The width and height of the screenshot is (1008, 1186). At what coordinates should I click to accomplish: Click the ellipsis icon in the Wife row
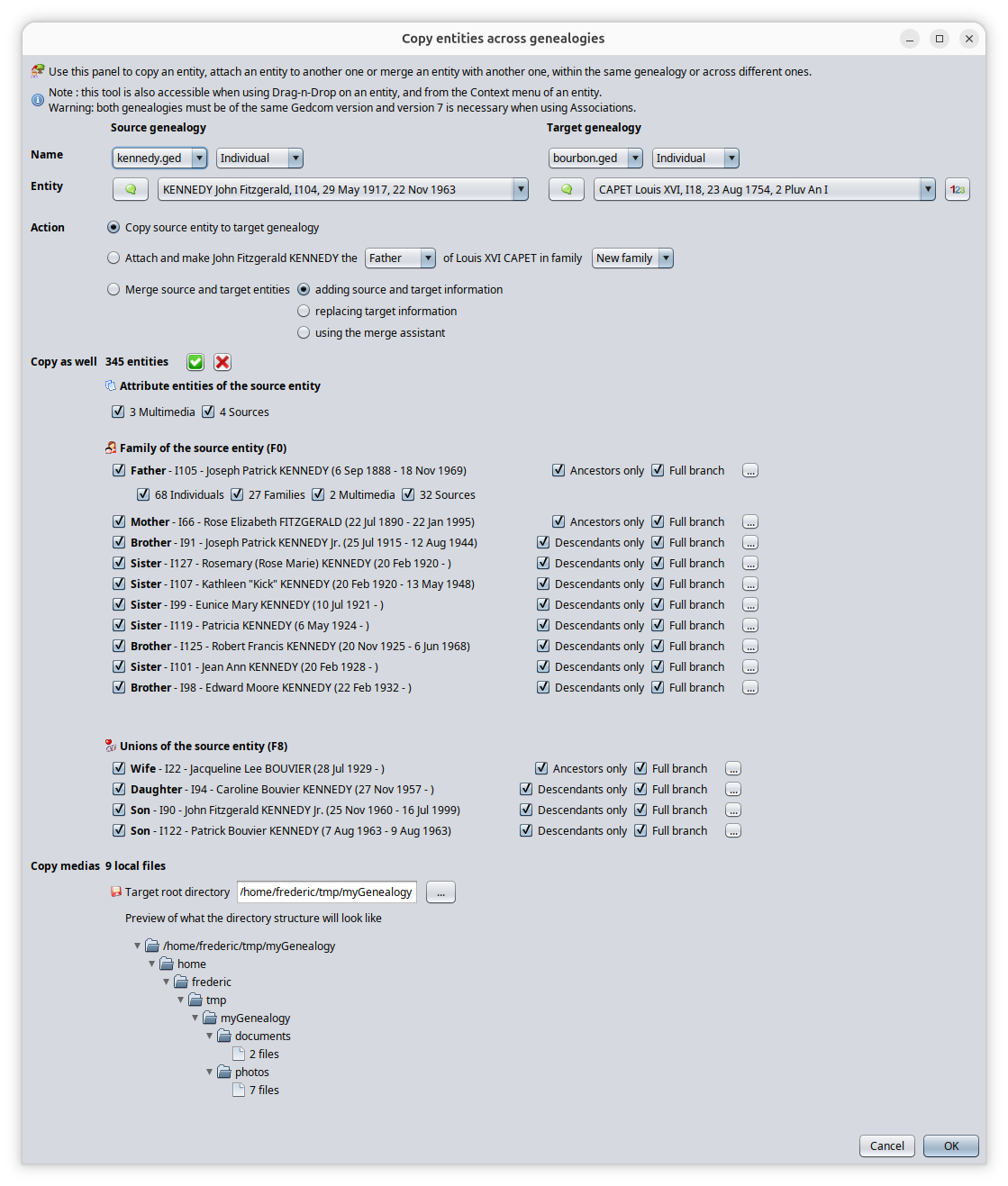tap(733, 769)
